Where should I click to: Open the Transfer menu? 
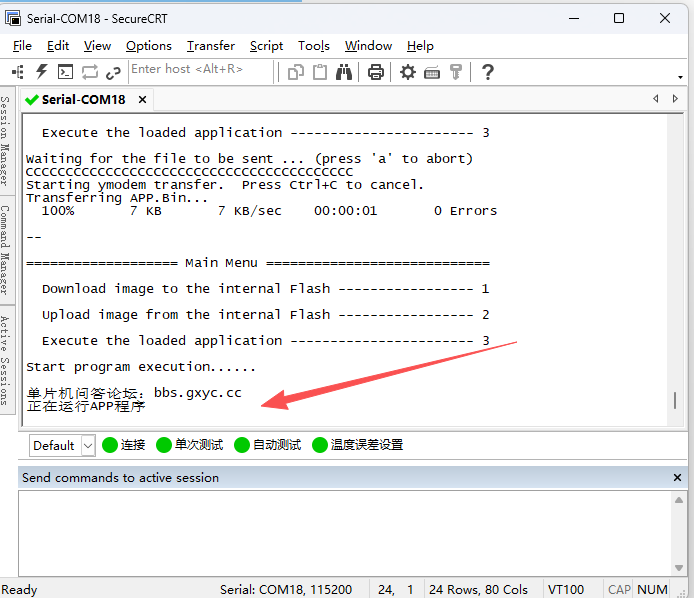(x=210, y=46)
